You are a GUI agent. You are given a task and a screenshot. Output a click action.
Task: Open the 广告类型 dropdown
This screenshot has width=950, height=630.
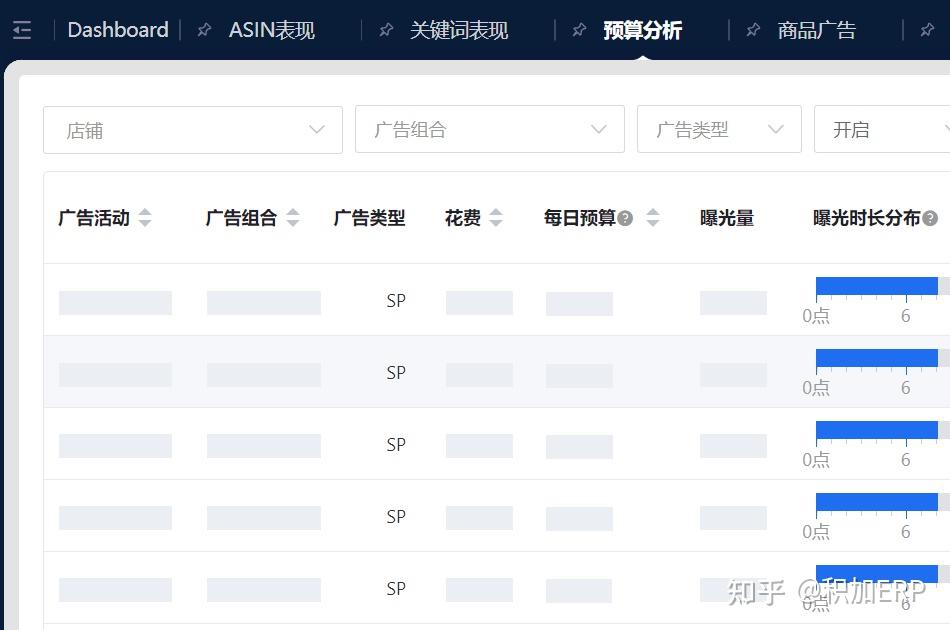coord(719,129)
